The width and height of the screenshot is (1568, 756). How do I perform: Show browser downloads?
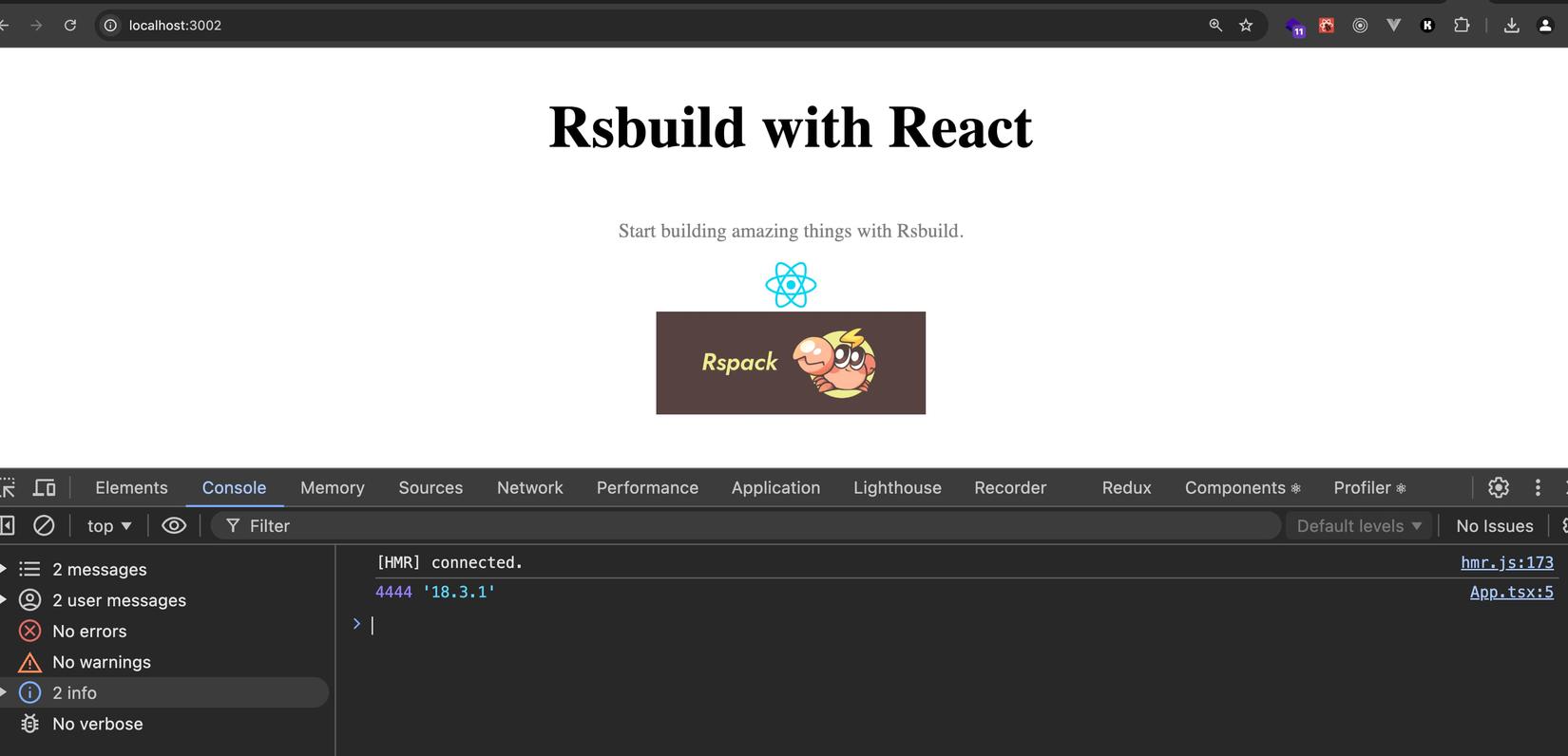(1511, 26)
